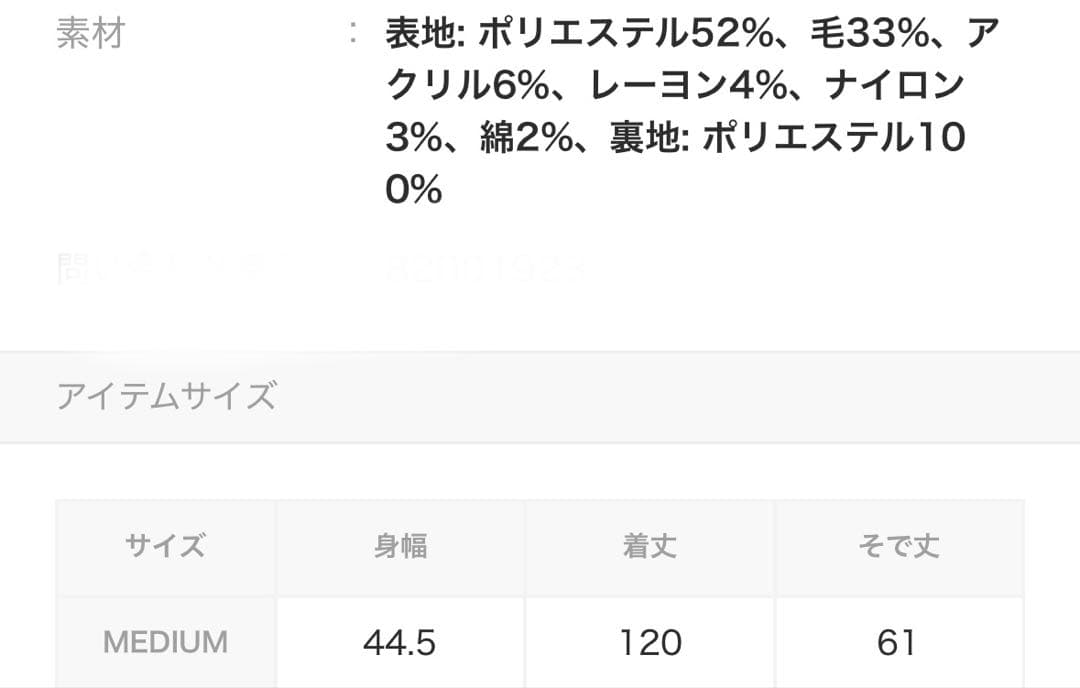1080x688 pixels.
Task: Click the 120 length value
Action: point(650,643)
